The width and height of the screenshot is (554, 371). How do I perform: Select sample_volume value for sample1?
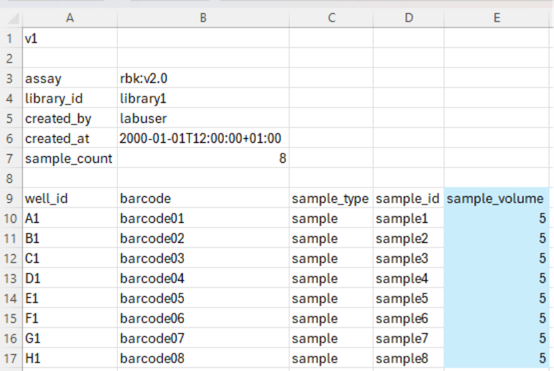tap(496, 218)
